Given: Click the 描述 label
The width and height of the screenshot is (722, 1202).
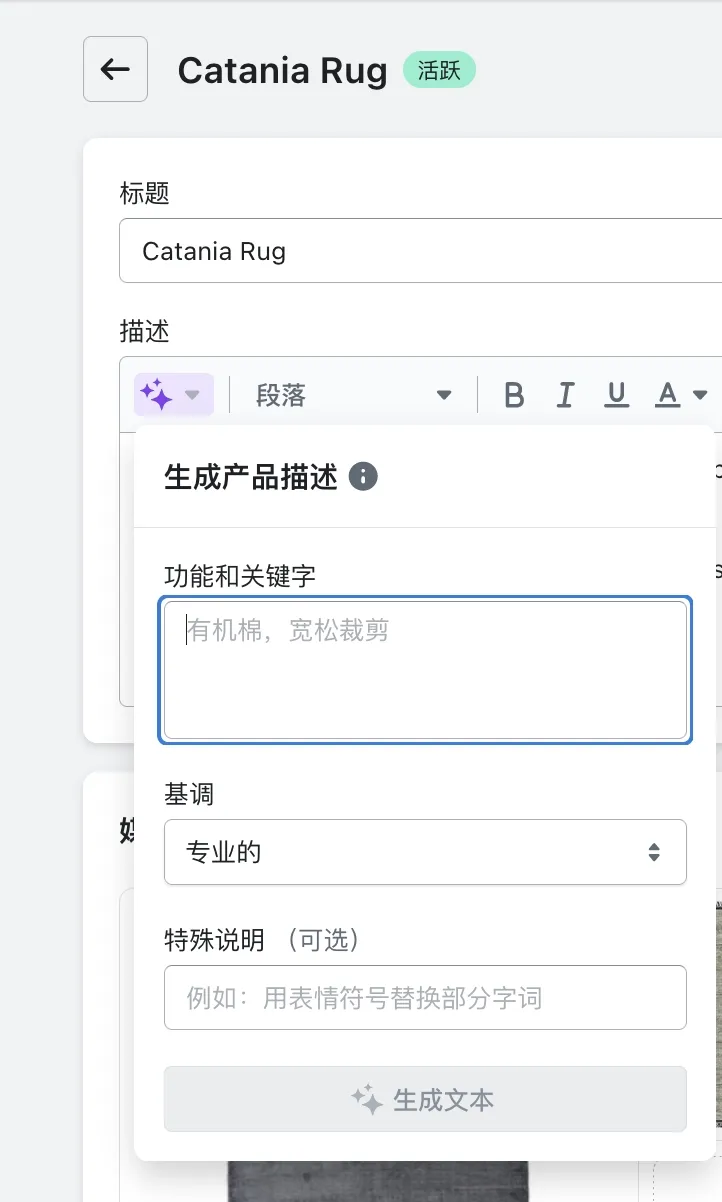Looking at the screenshot, I should coord(144,332).
